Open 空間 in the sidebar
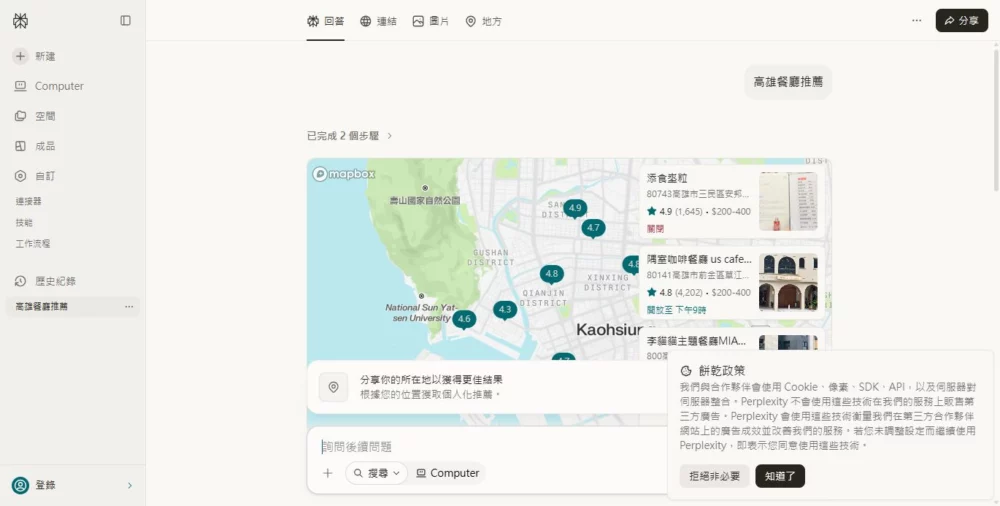Image resolution: width=1000 pixels, height=506 pixels. [35, 116]
